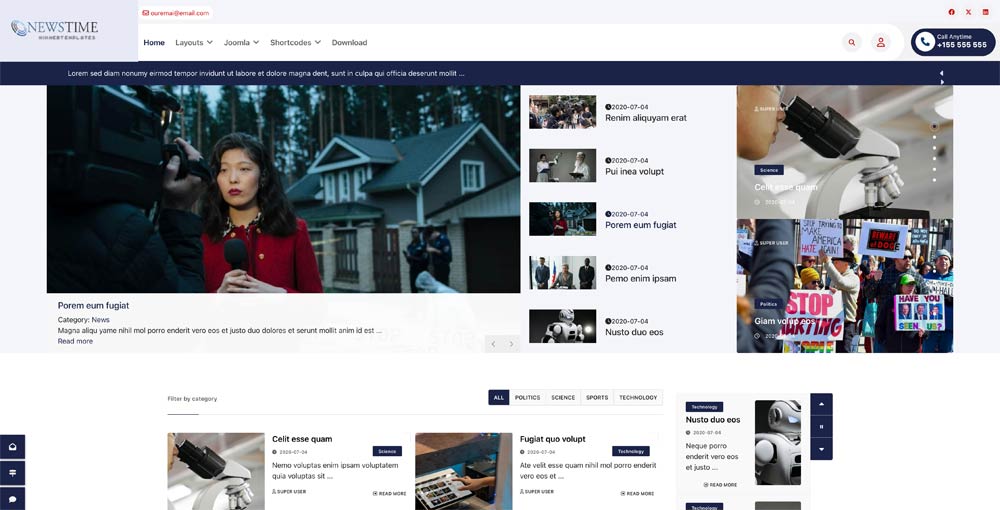
Task: Expand the Joomla menu dropdown
Action: tap(241, 43)
